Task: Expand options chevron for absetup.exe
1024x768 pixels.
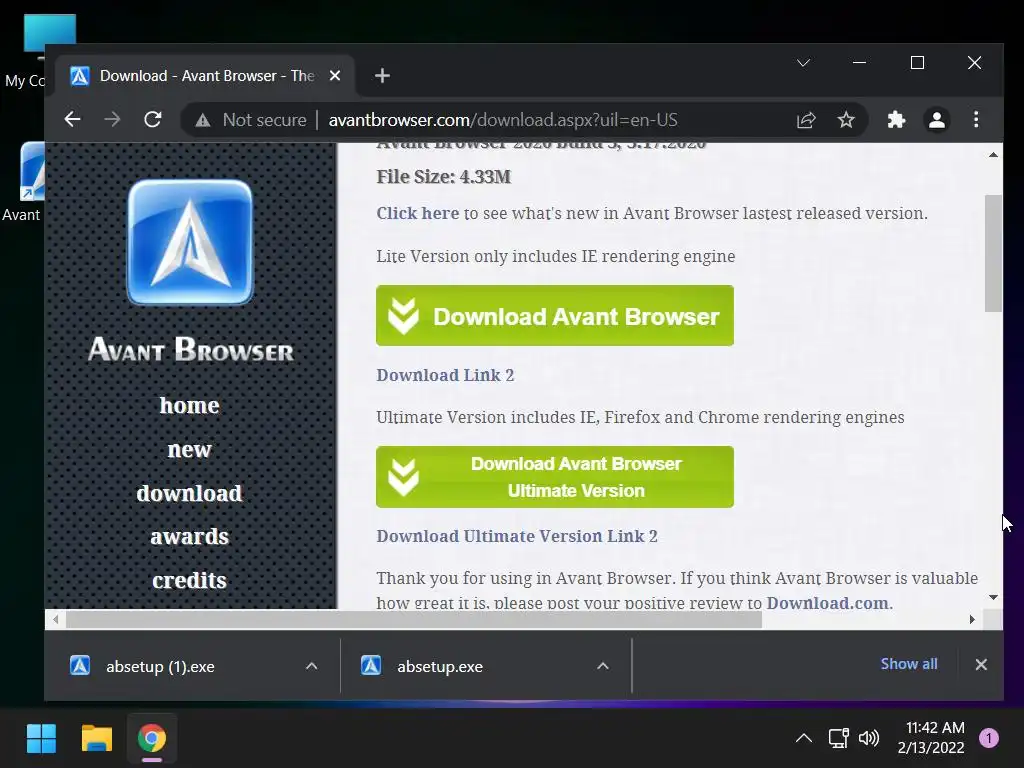Action: tap(603, 666)
